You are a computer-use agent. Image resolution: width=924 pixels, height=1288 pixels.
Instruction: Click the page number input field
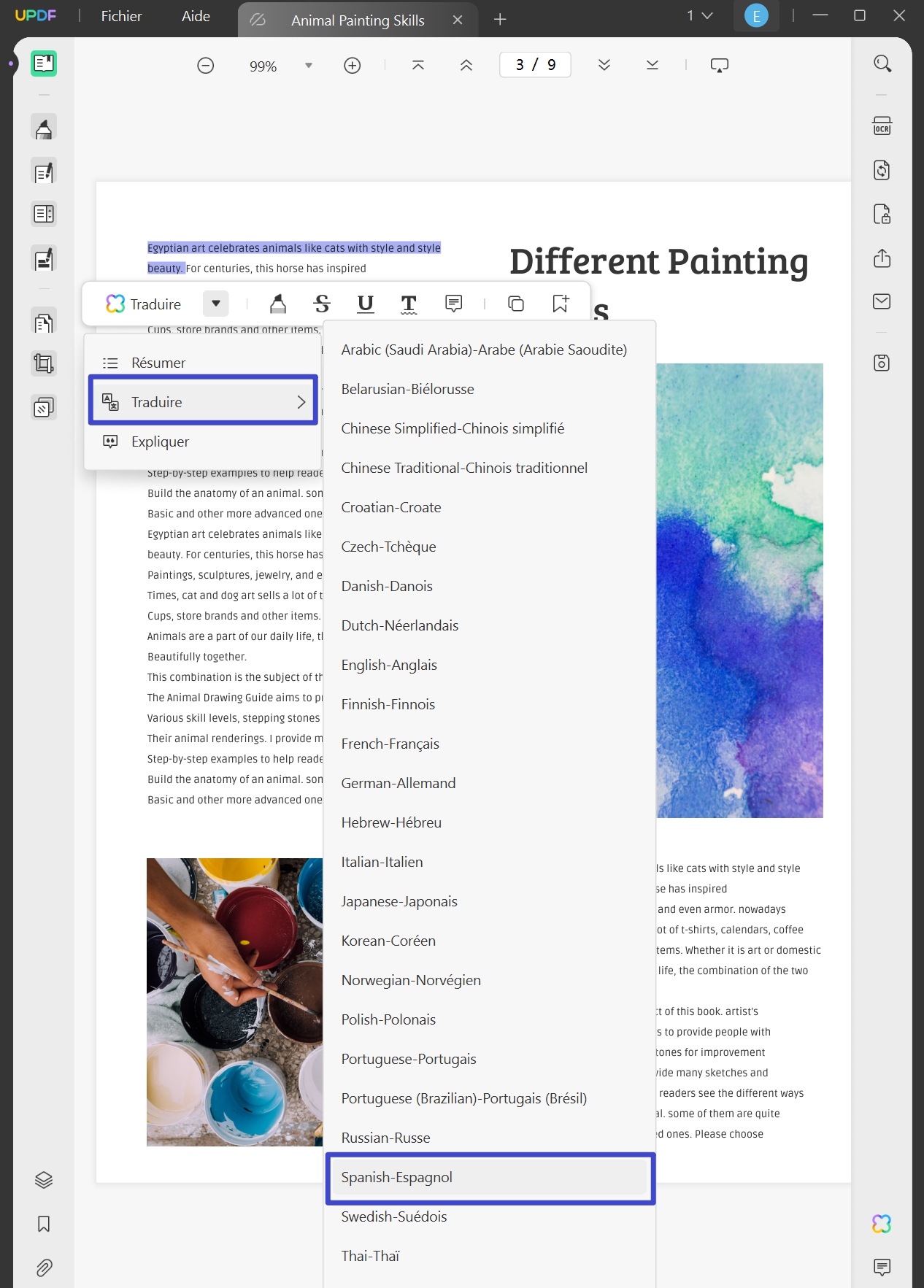coord(535,65)
